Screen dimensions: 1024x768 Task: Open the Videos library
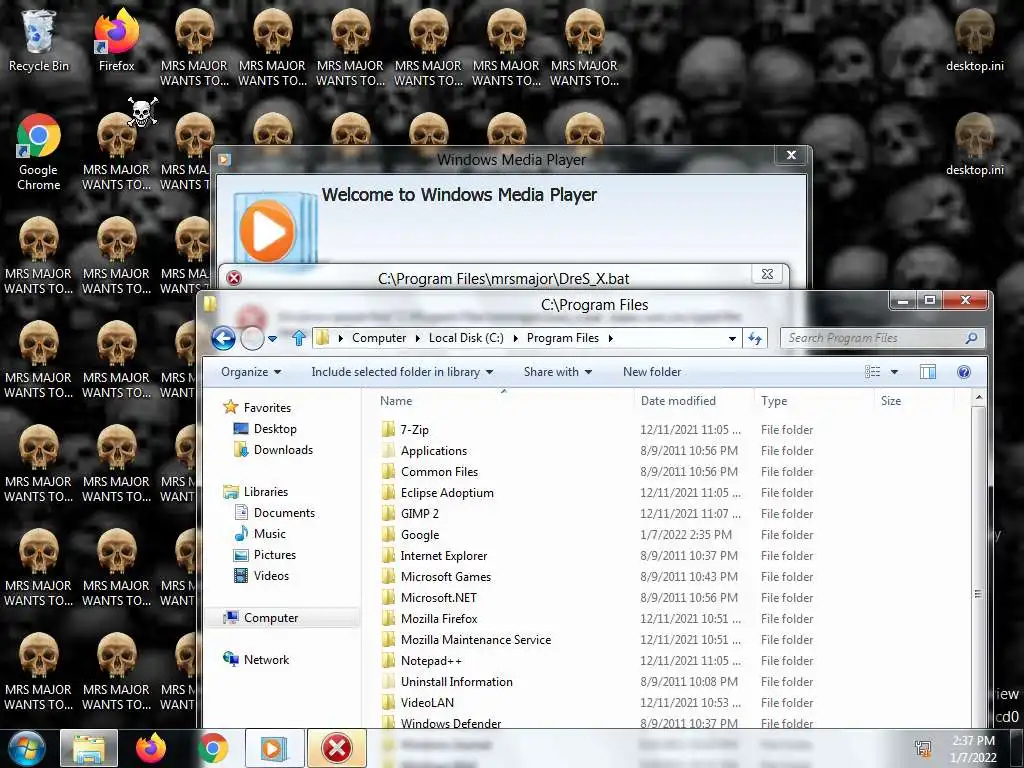(x=261, y=575)
